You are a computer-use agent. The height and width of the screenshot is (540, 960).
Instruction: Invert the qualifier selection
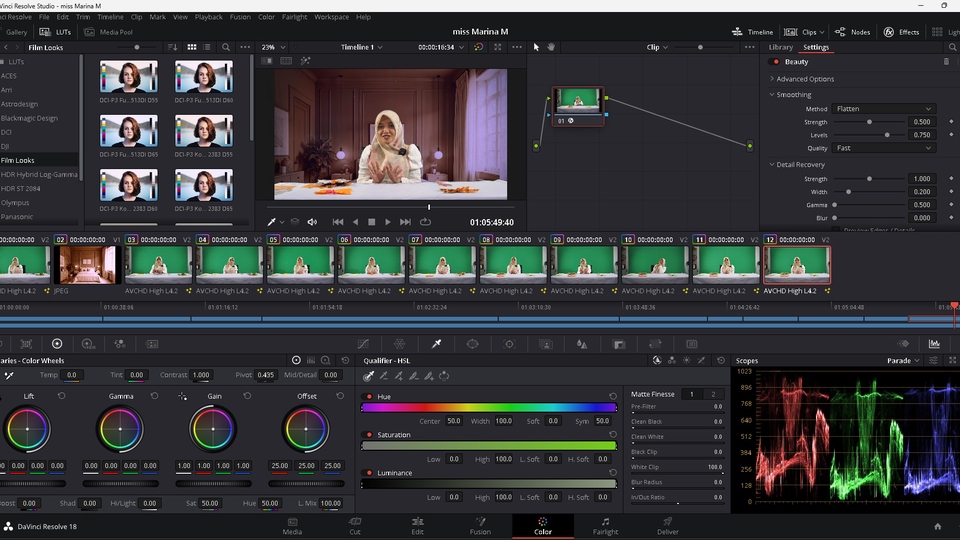pyautogui.click(x=444, y=376)
